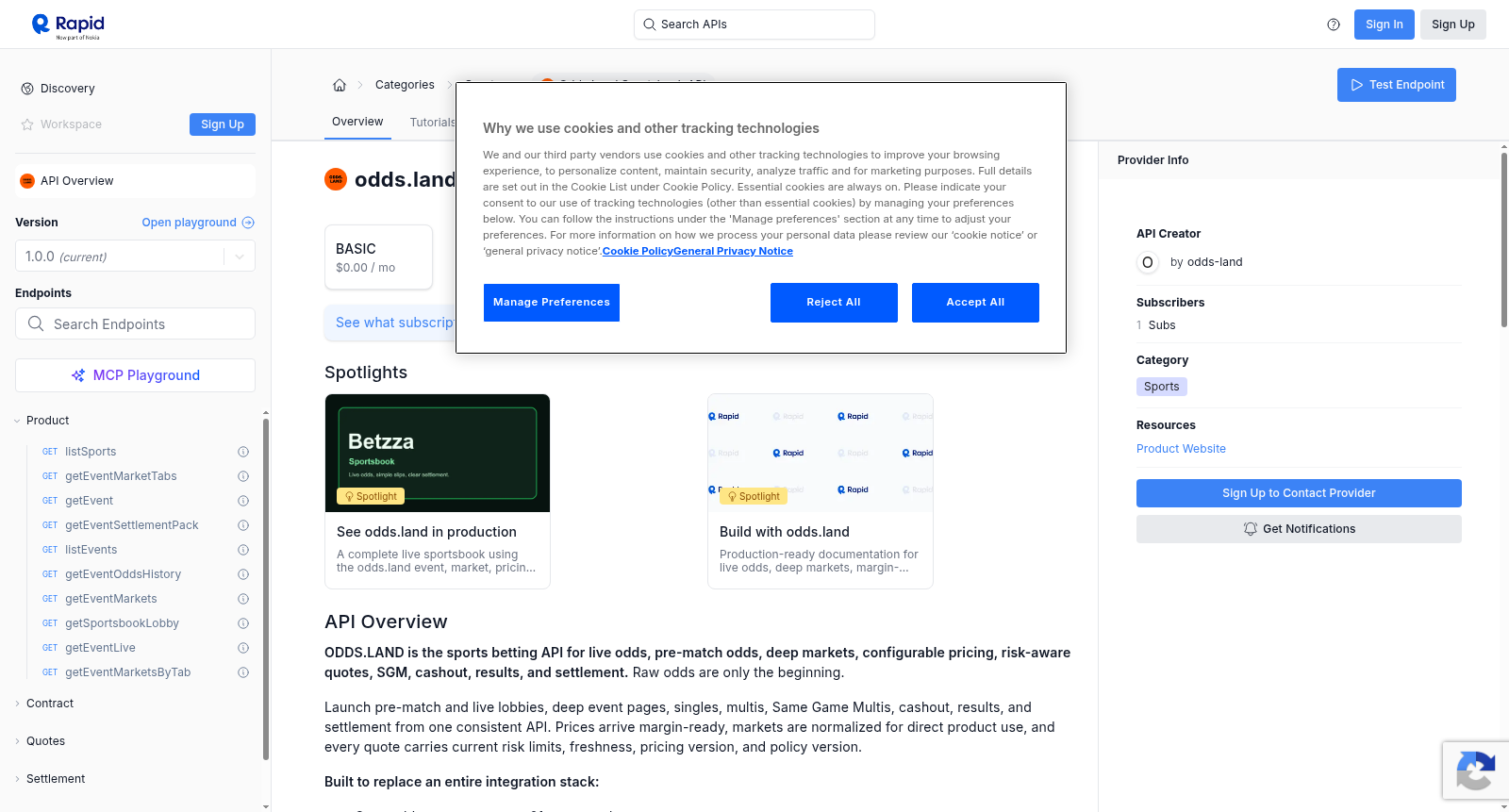
Task: Click the Open playground arrow icon
Action: pos(248,223)
